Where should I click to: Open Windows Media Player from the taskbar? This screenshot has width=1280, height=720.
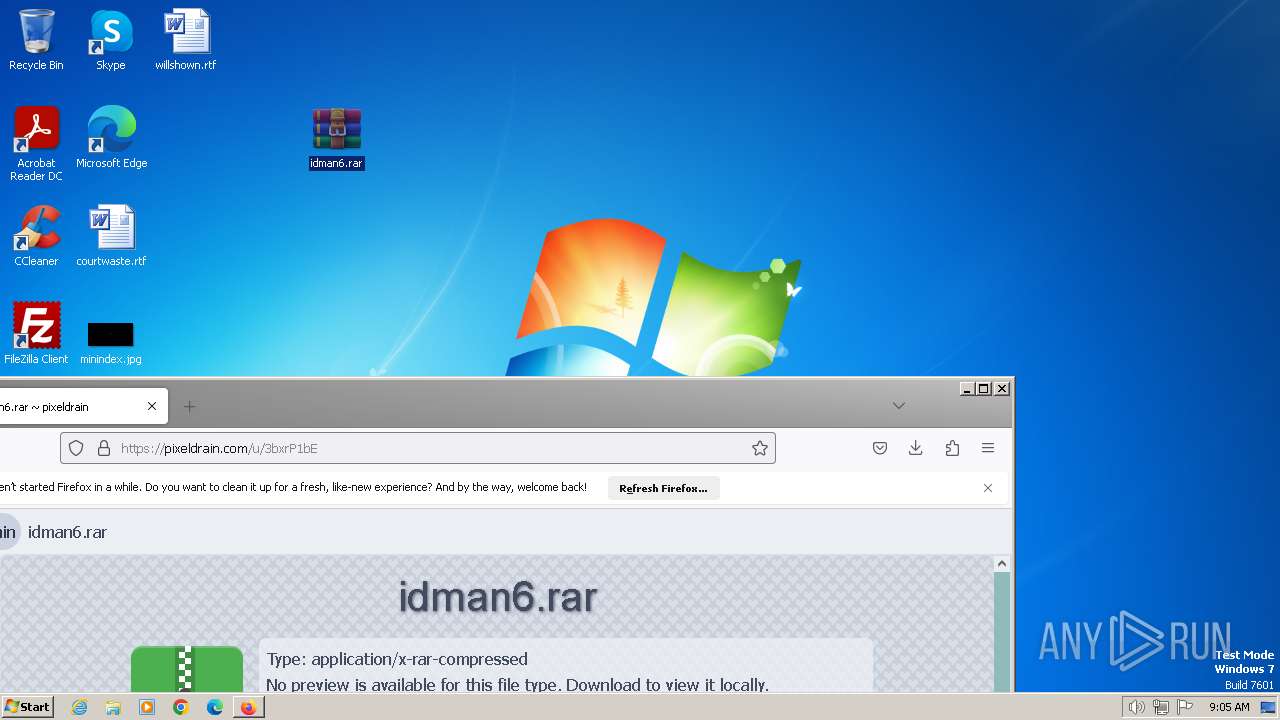tap(147, 707)
